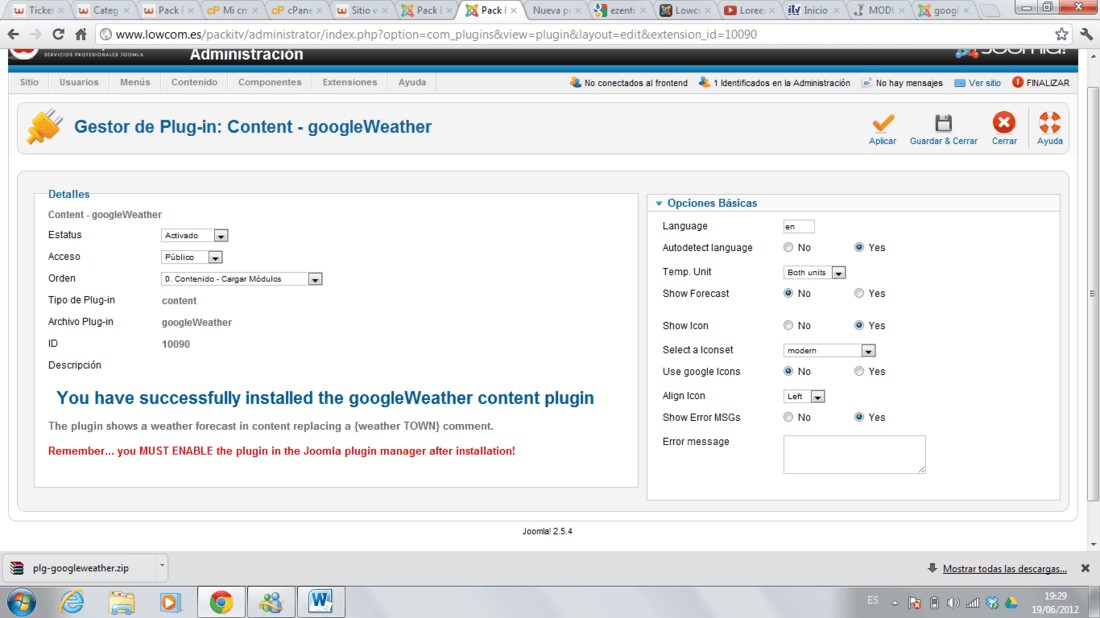Click the network signal tray icon
The height and width of the screenshot is (618, 1100).
[972, 603]
